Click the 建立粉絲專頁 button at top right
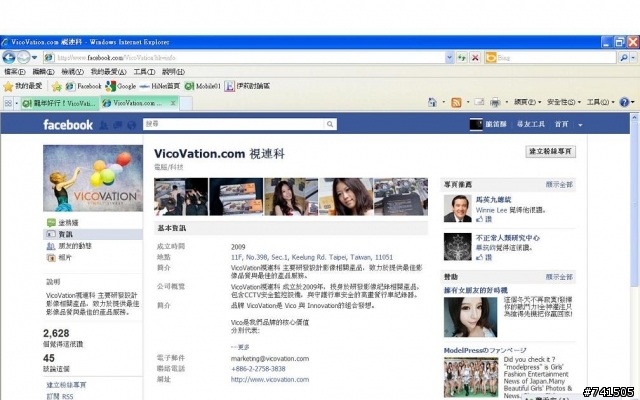 [550, 151]
